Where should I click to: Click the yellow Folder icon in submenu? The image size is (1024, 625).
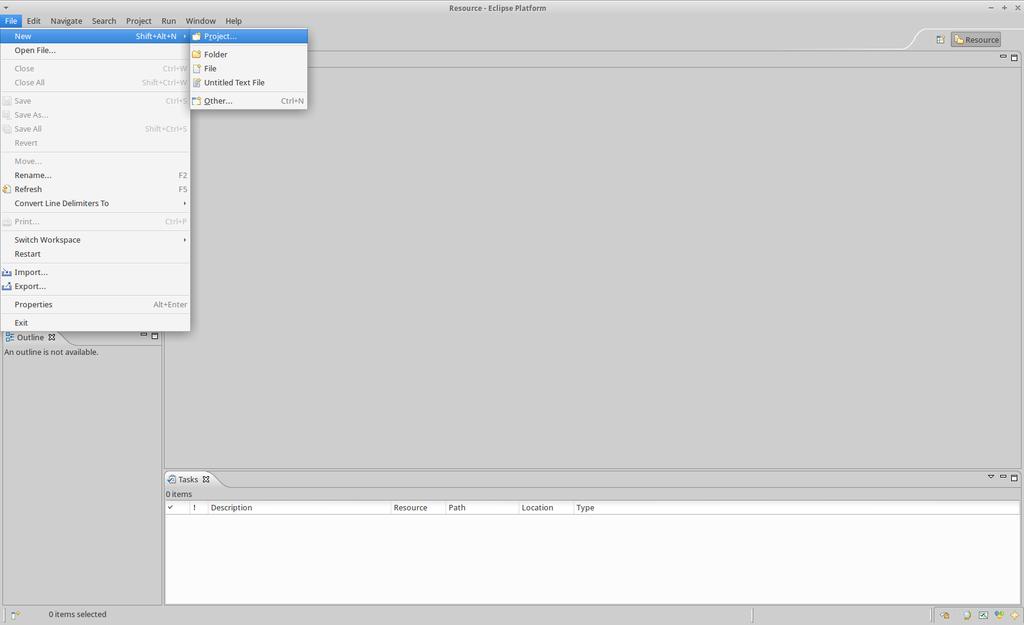[197, 54]
